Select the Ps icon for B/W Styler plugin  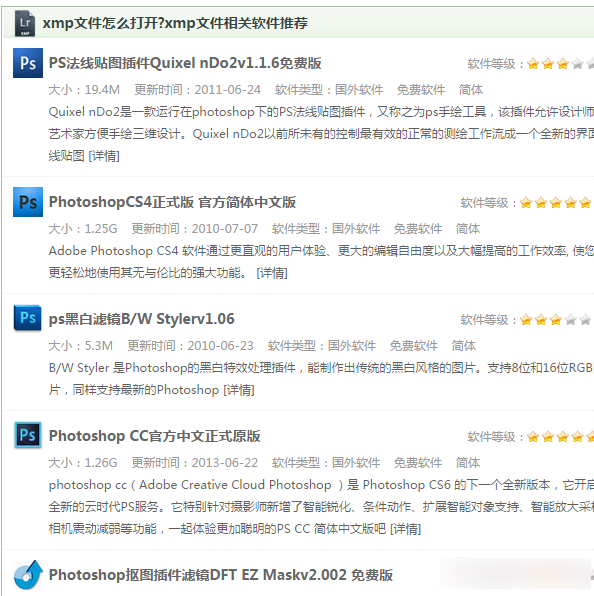pyautogui.click(x=27, y=318)
